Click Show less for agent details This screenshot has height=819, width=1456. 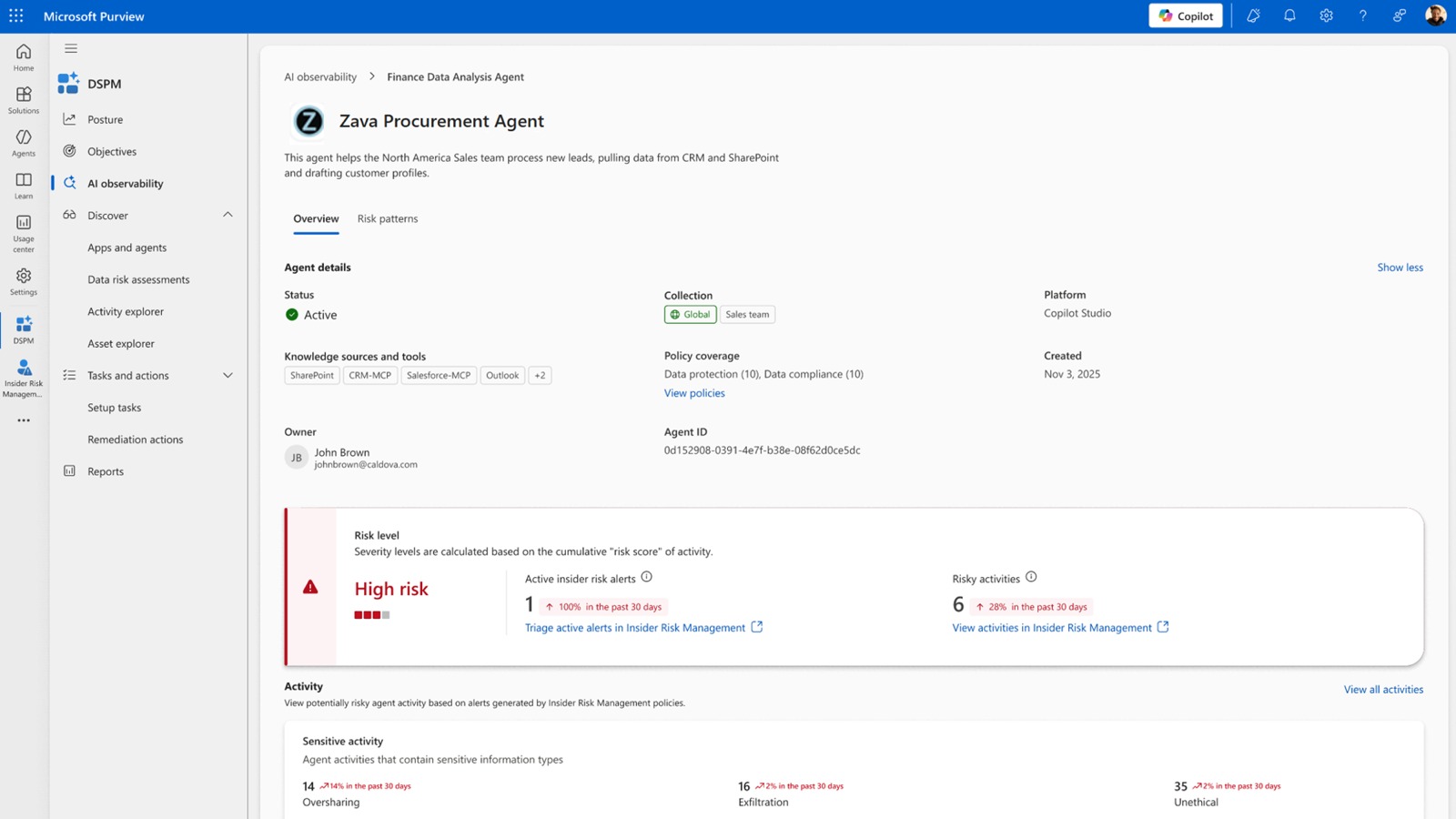click(1400, 268)
